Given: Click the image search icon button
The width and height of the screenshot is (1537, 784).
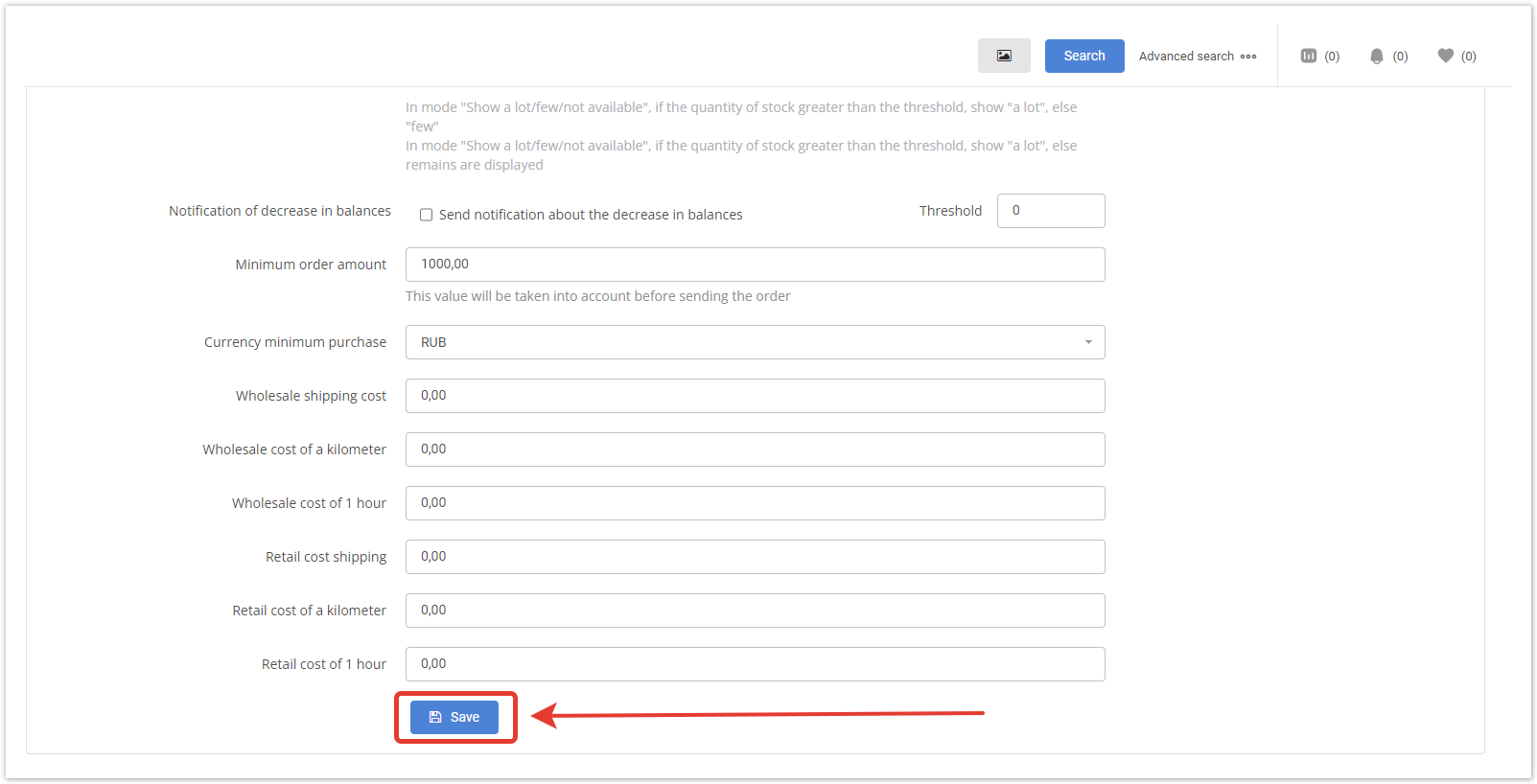Looking at the screenshot, I should coord(1004,56).
